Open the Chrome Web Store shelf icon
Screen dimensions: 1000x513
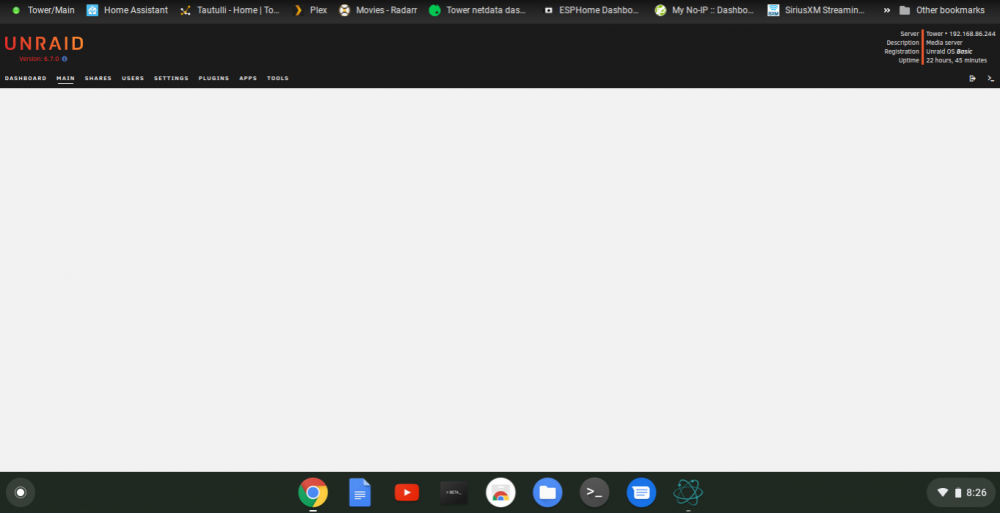click(501, 493)
